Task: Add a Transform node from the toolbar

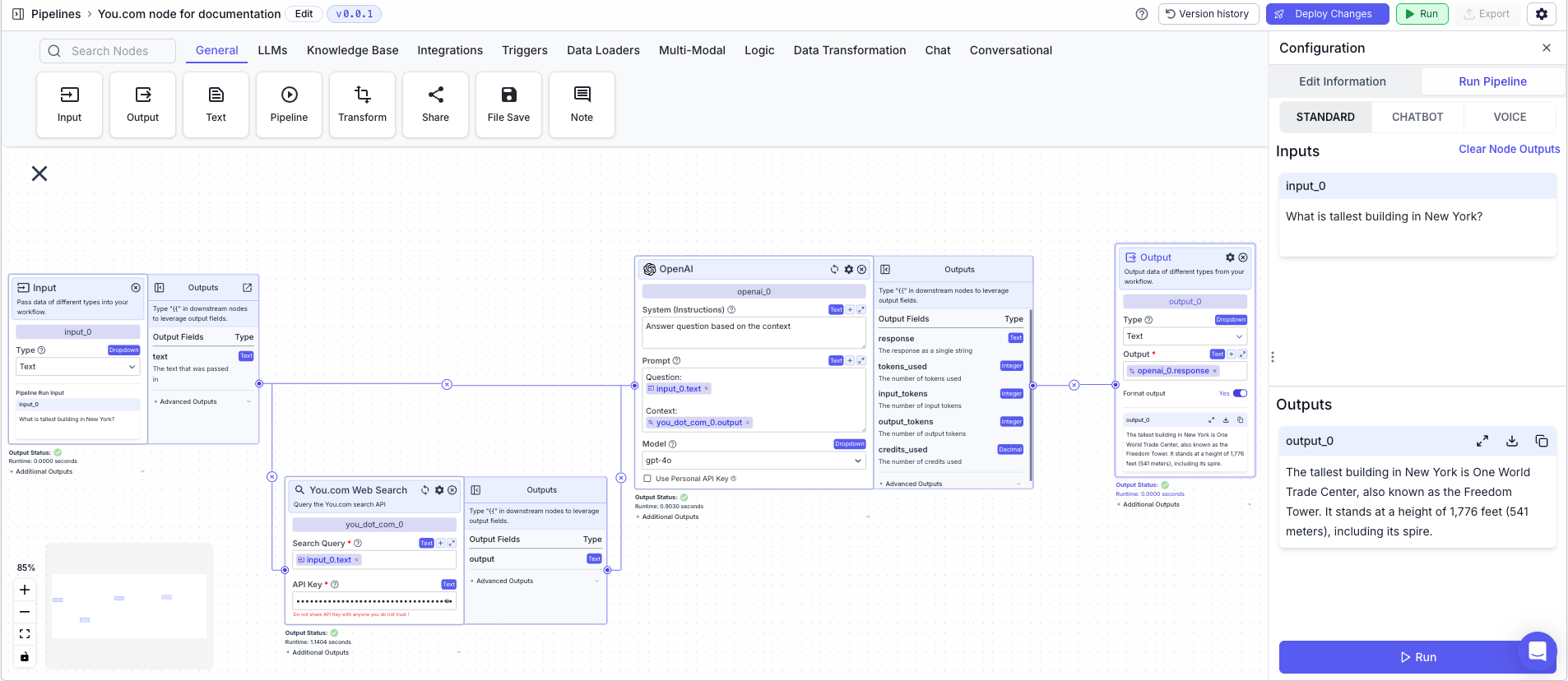Action: [x=362, y=104]
